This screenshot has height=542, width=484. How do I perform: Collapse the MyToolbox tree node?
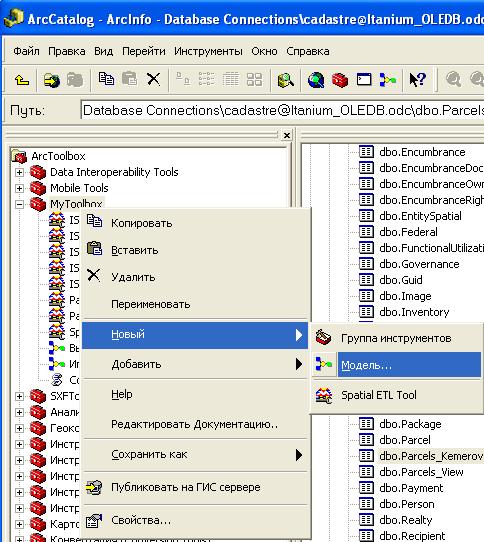[x=19, y=204]
